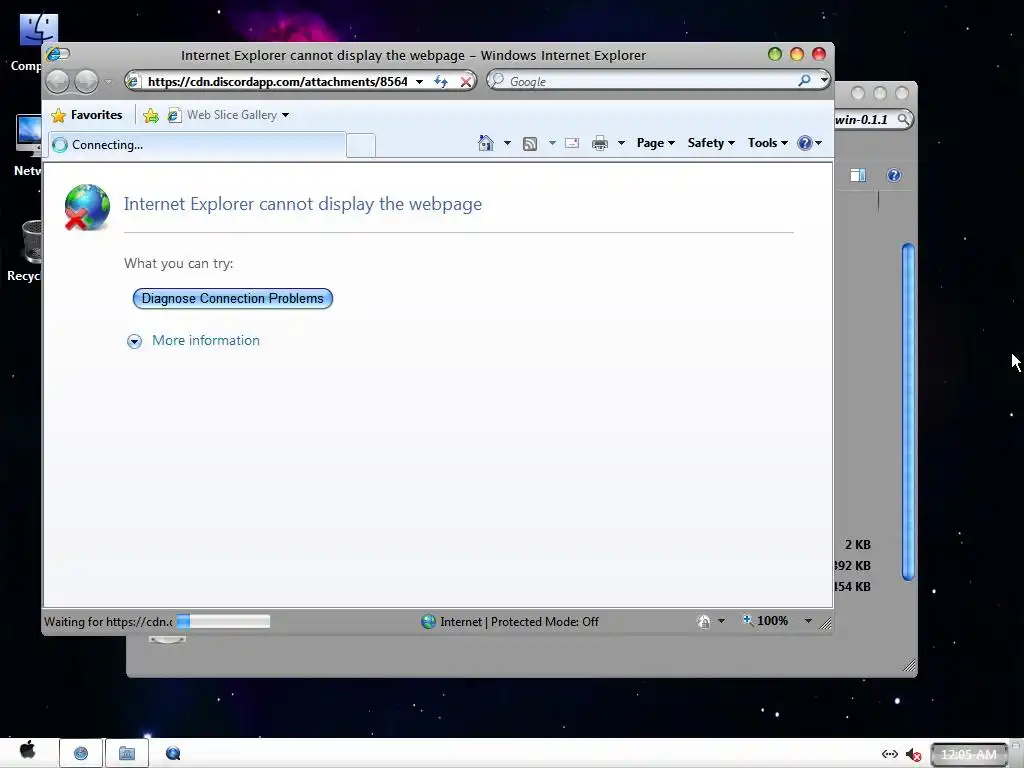The height and width of the screenshot is (768, 1024).
Task: Click the Read Mail envelope icon
Action: (572, 143)
